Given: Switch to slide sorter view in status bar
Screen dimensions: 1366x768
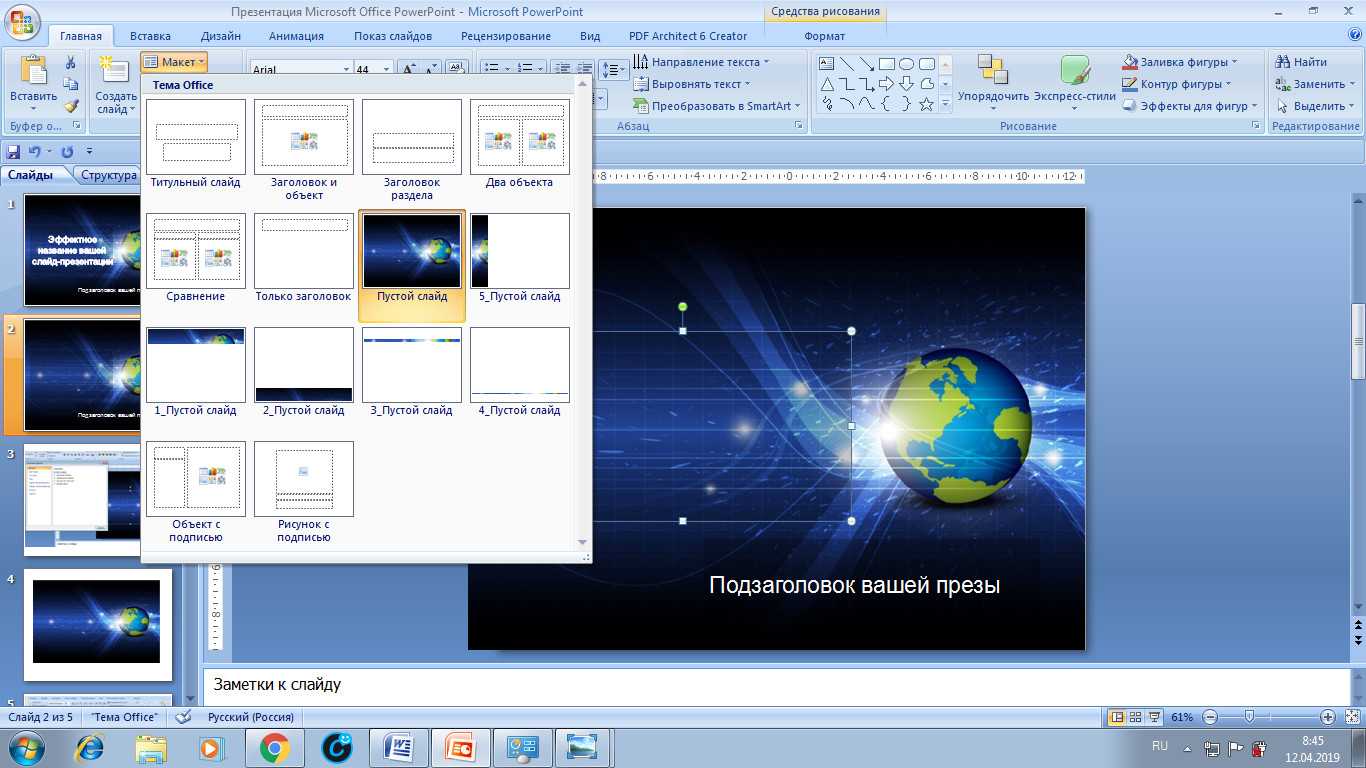Looking at the screenshot, I should pos(1136,717).
